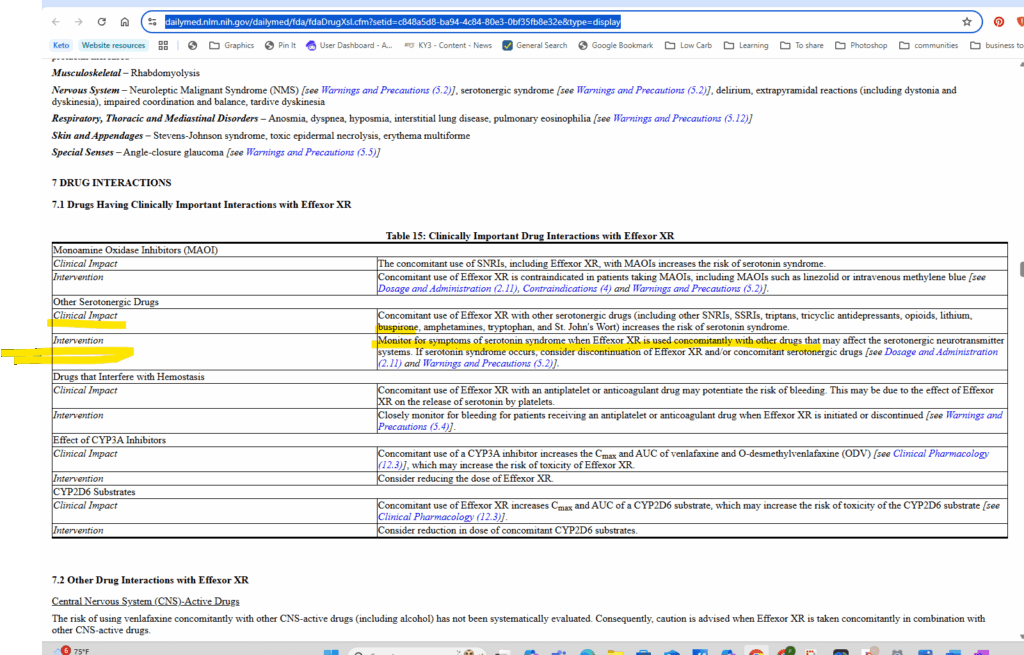Bookmark this page with the star icon
The height and width of the screenshot is (655, 1024).
tap(966, 21)
